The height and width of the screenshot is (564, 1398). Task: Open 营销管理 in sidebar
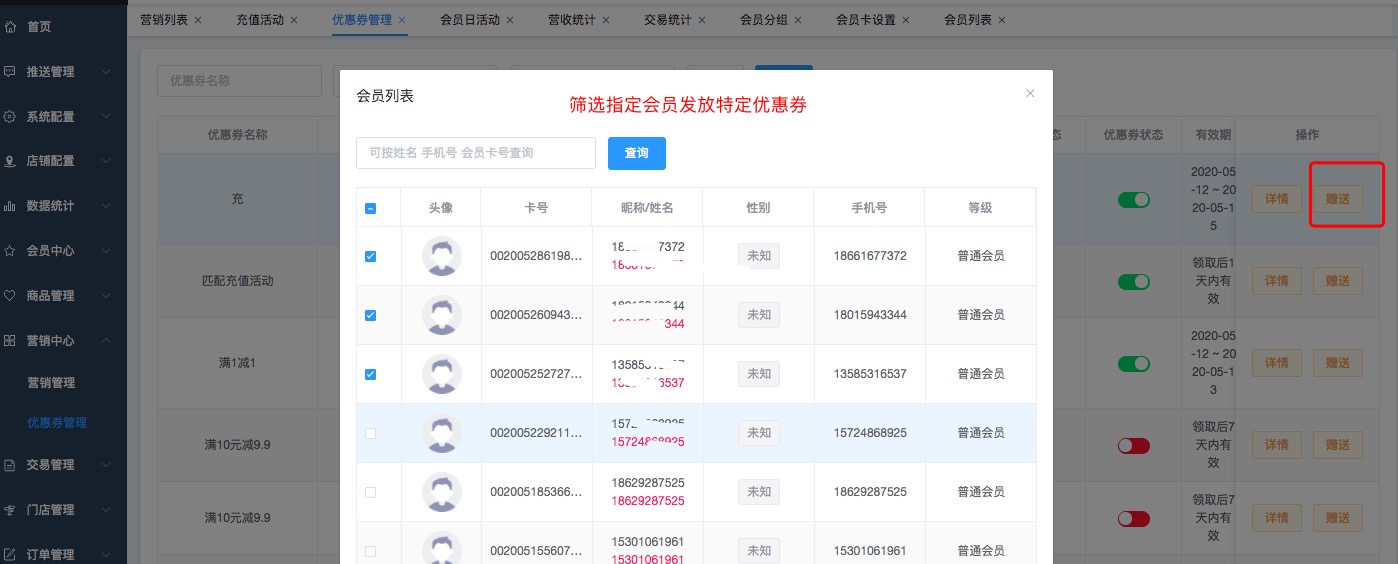[x=51, y=383]
